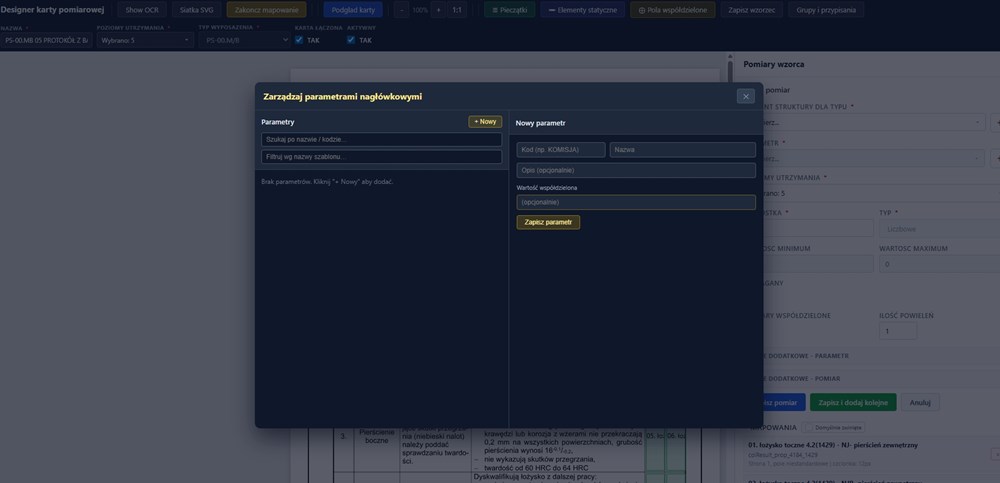Save parameter with 'Zapisz parametr' button
This screenshot has width=1000, height=483.
(x=548, y=222)
